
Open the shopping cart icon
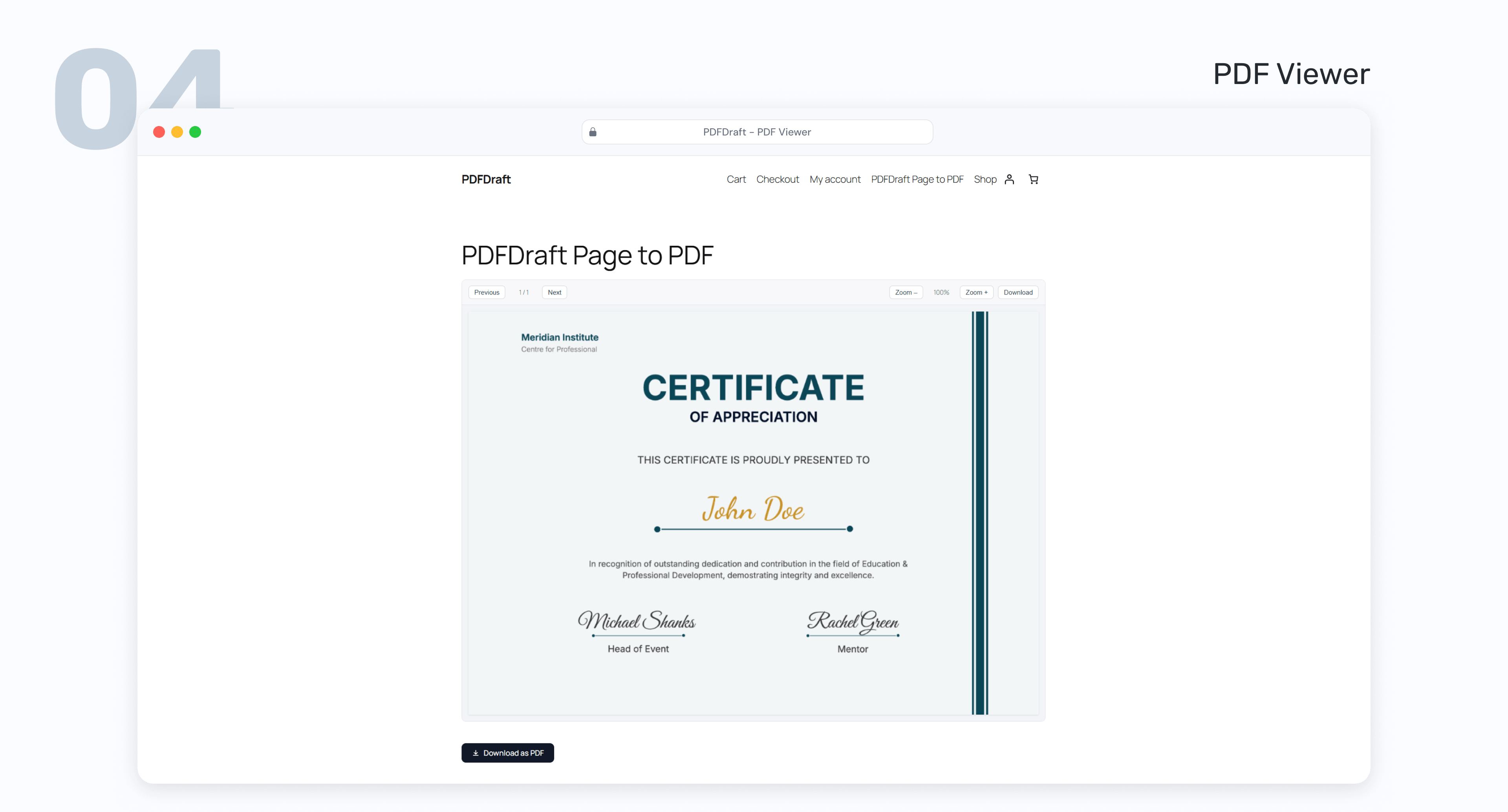point(1033,179)
